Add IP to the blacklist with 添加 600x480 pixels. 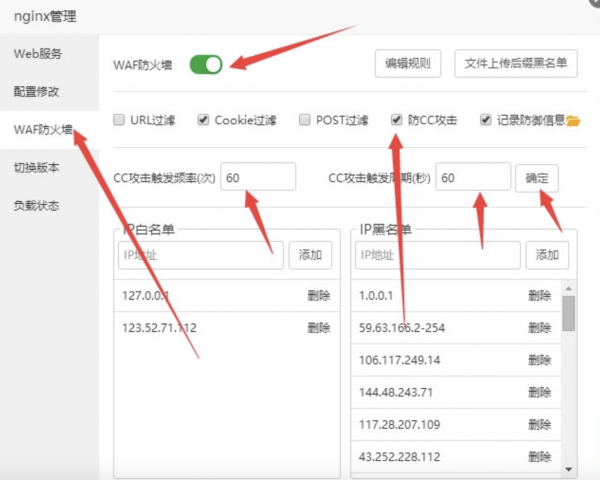click(546, 255)
